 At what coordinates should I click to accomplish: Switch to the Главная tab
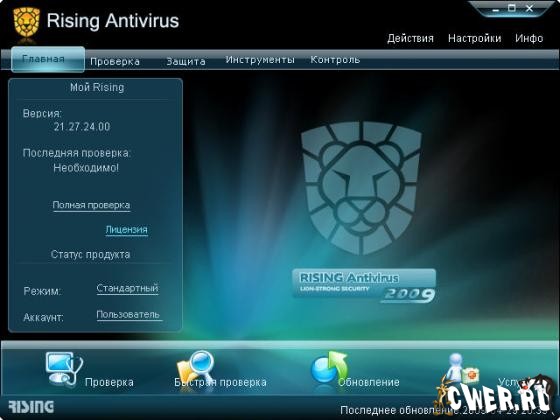(x=48, y=59)
